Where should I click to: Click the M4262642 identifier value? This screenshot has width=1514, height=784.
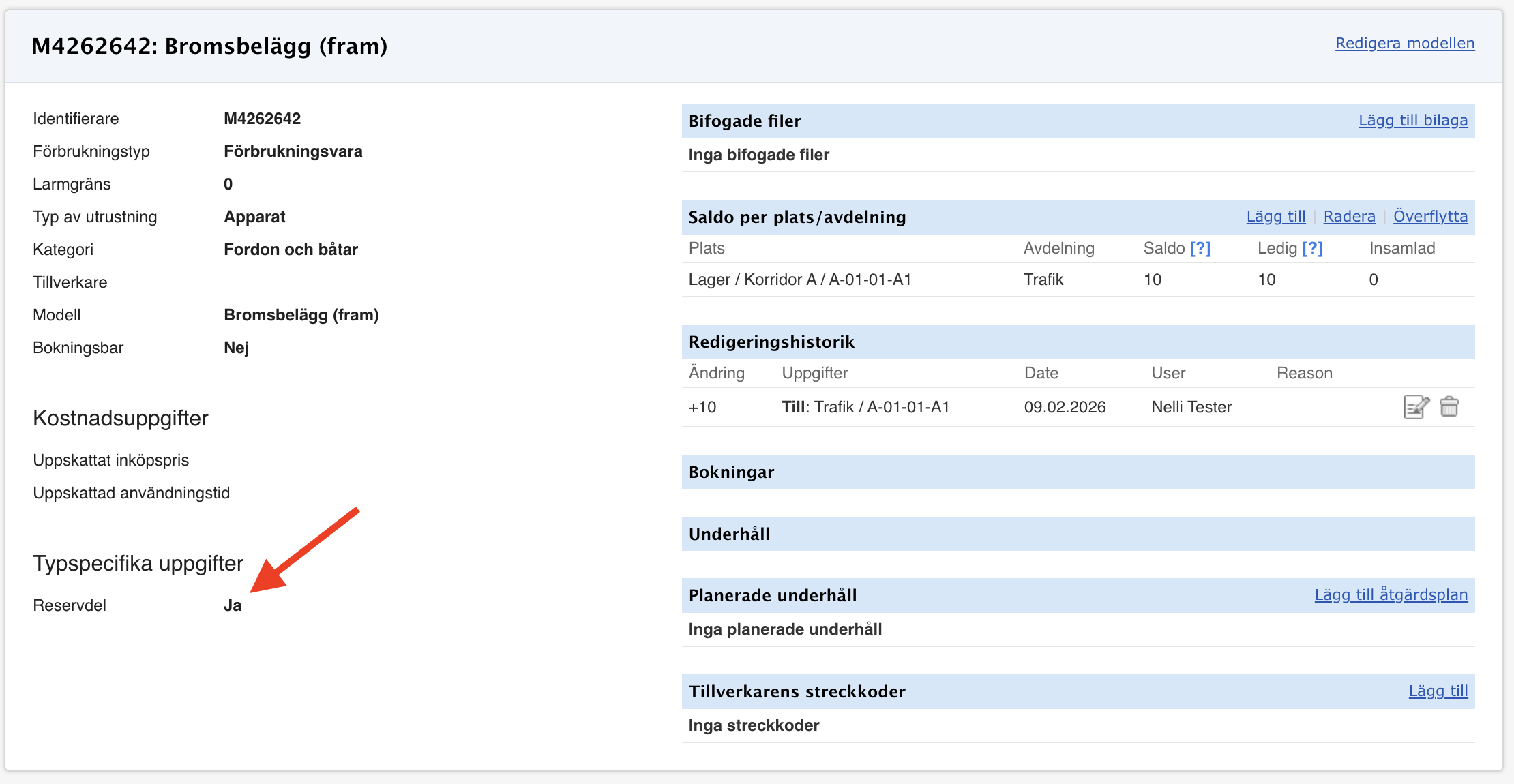pos(262,119)
